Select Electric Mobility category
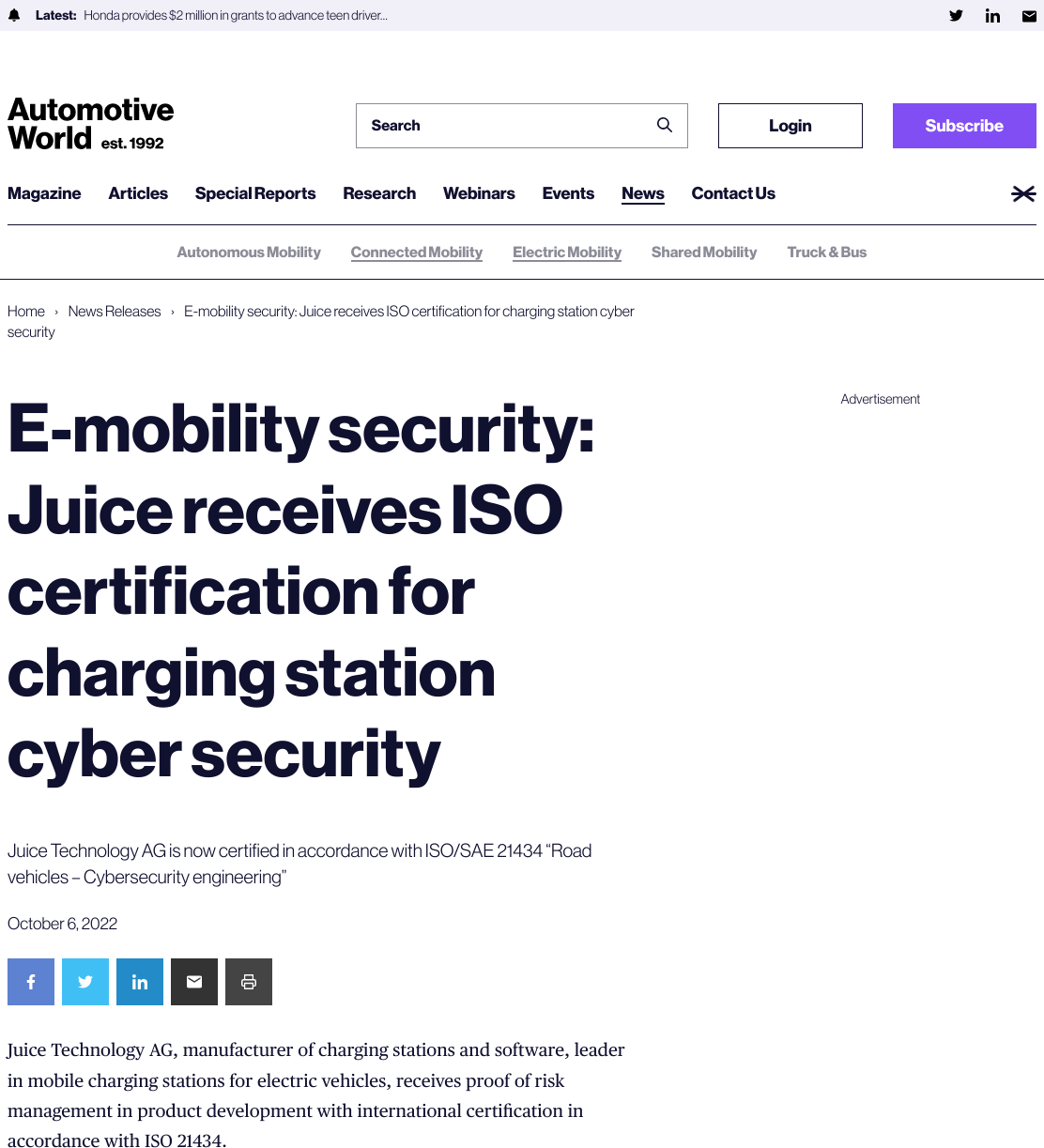The image size is (1044, 1148). tap(567, 253)
